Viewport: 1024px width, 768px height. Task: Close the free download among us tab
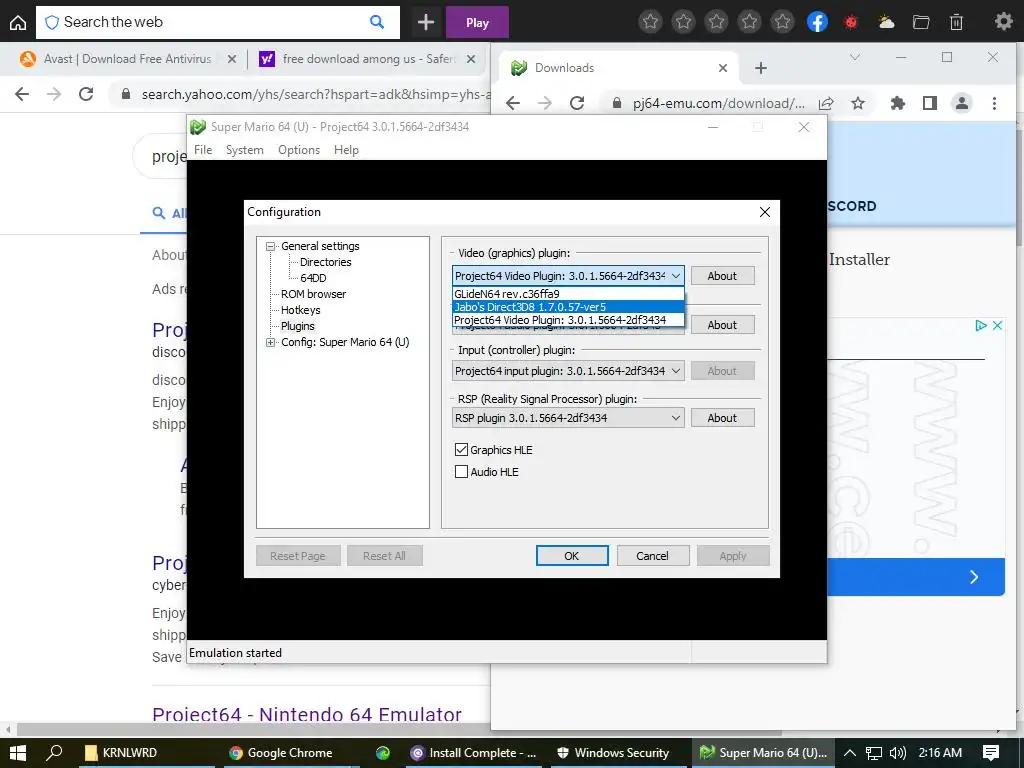(x=471, y=59)
